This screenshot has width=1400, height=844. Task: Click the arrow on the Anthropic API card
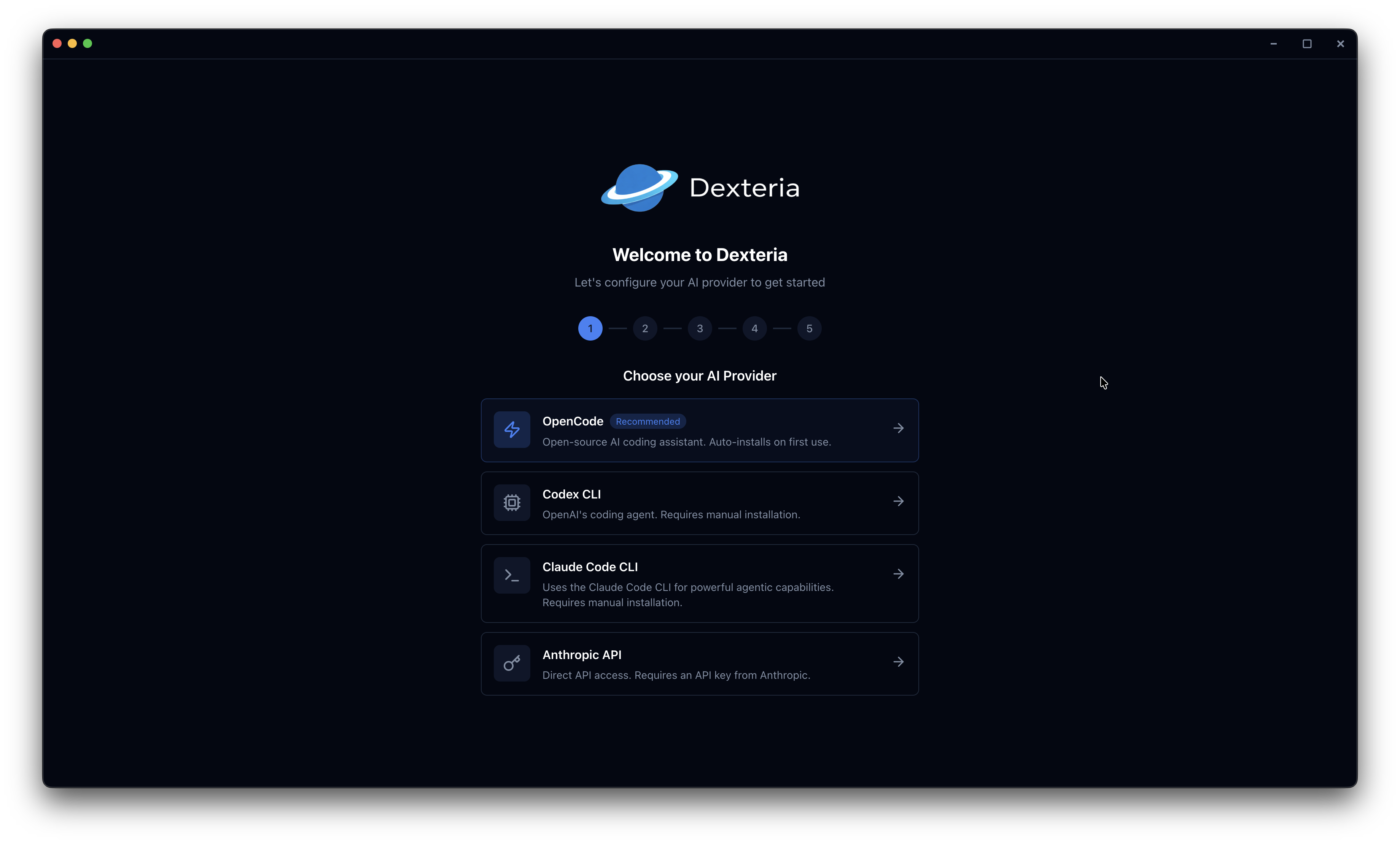click(x=898, y=662)
